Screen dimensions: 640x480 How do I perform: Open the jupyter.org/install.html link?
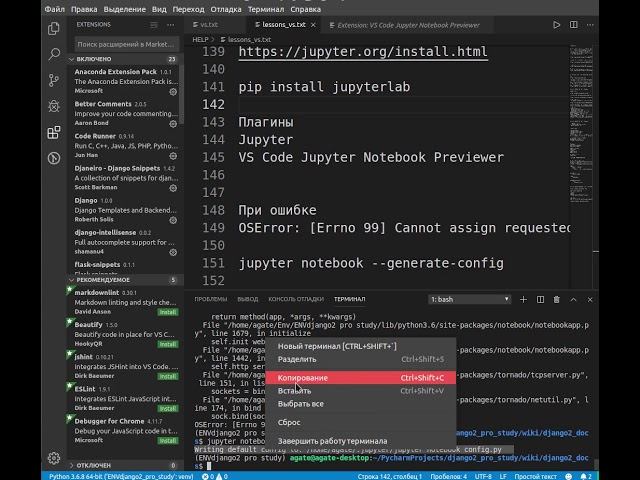(x=363, y=52)
